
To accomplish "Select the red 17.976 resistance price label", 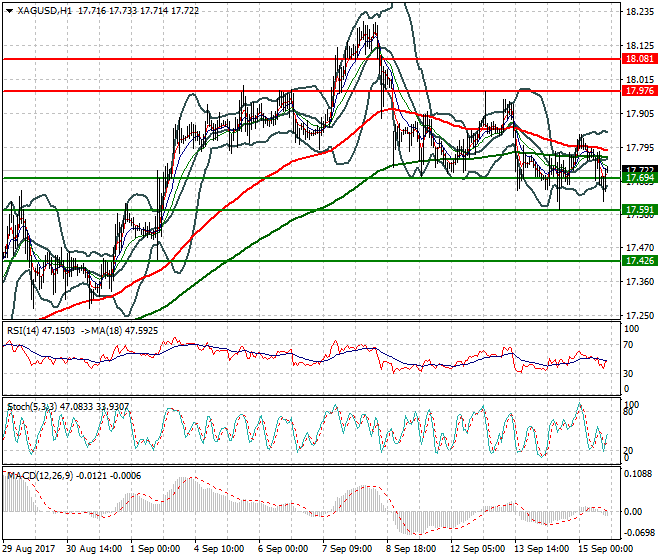I will (x=640, y=91).
